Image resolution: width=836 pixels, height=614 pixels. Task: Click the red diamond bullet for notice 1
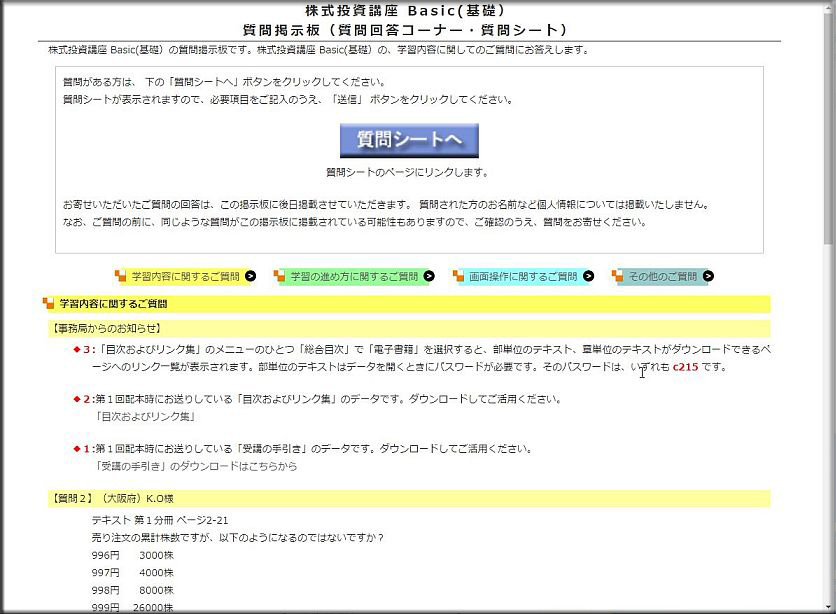point(77,449)
